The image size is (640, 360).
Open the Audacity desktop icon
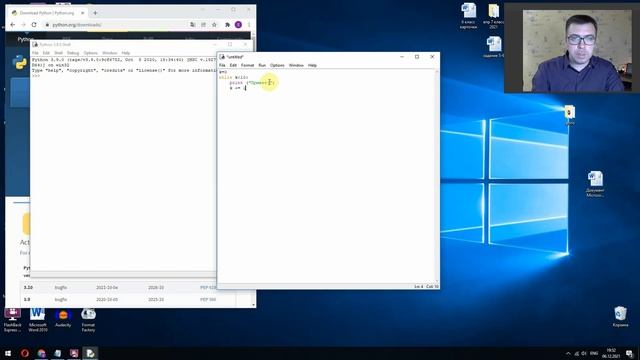[63, 319]
